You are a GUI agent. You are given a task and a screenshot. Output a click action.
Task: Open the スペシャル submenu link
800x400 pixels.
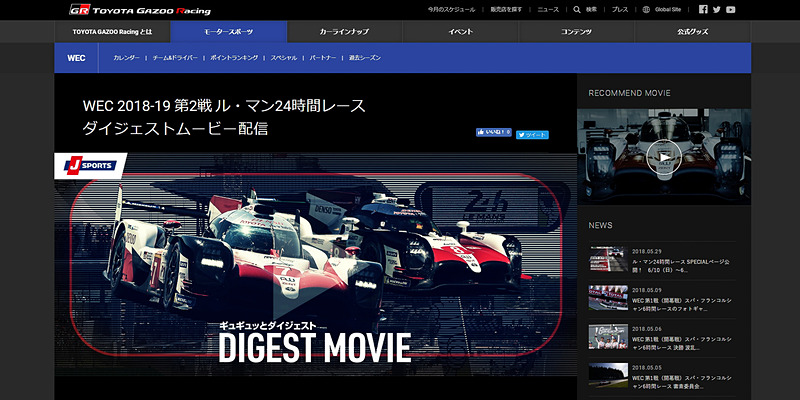pos(284,58)
